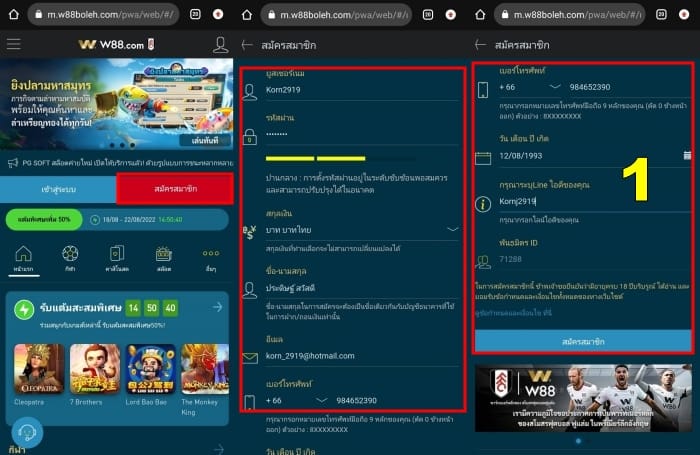The height and width of the screenshot is (455, 700).
Task: Open the 7 Brothers game thumbnail
Action: click(x=95, y=369)
